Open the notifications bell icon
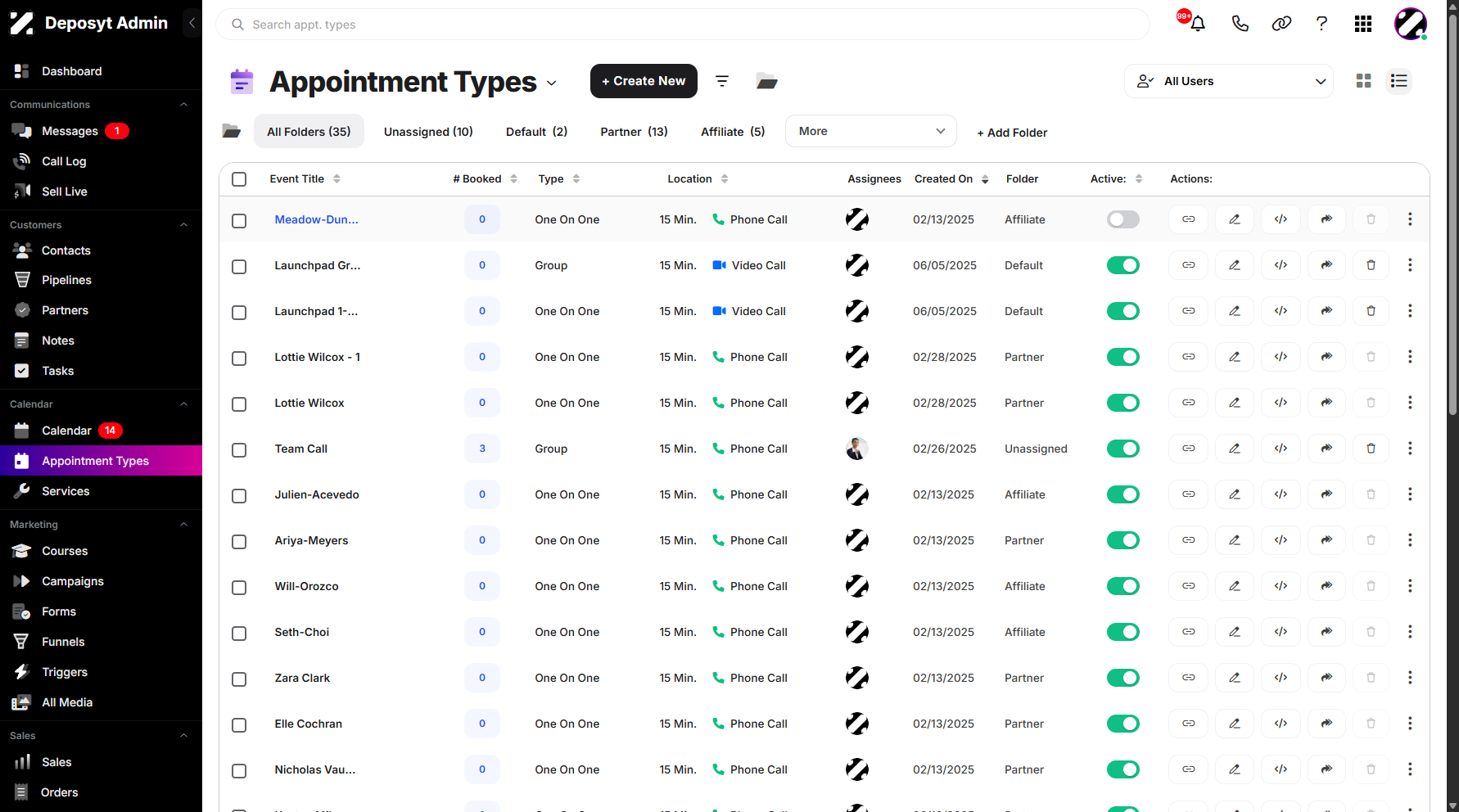The height and width of the screenshot is (812, 1459). coord(1197,24)
